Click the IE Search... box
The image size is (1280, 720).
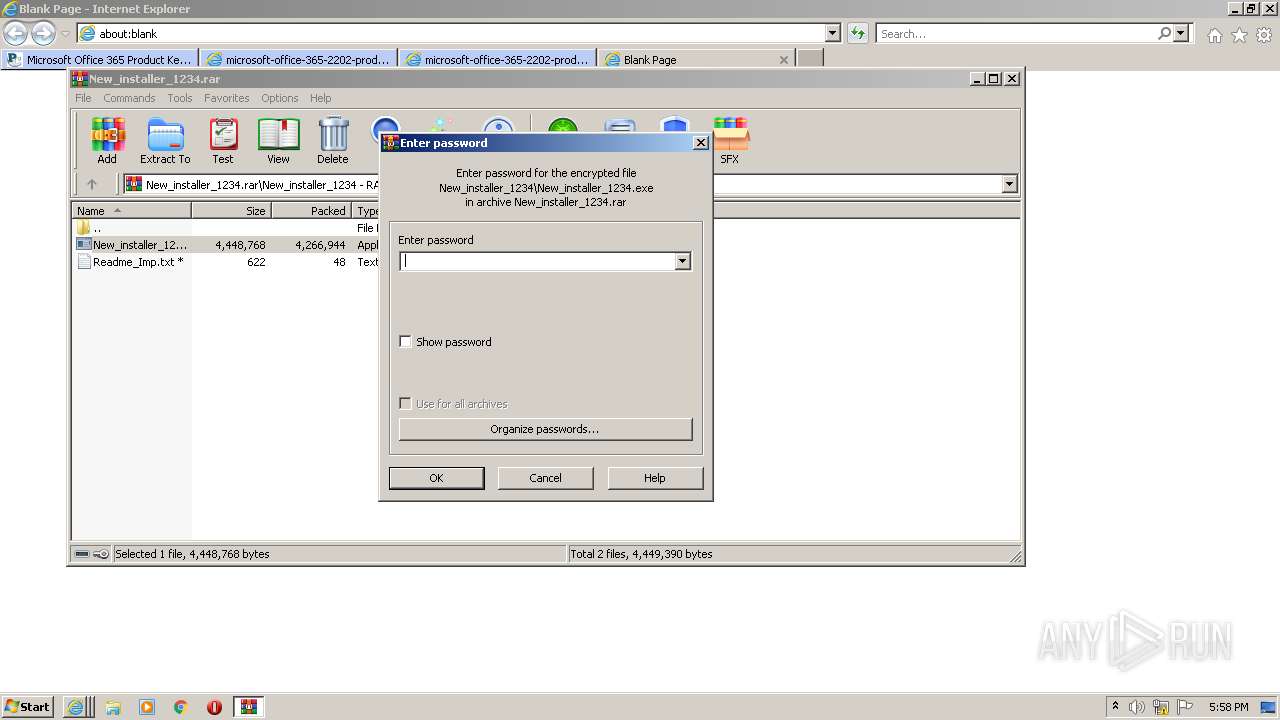tap(1015, 34)
